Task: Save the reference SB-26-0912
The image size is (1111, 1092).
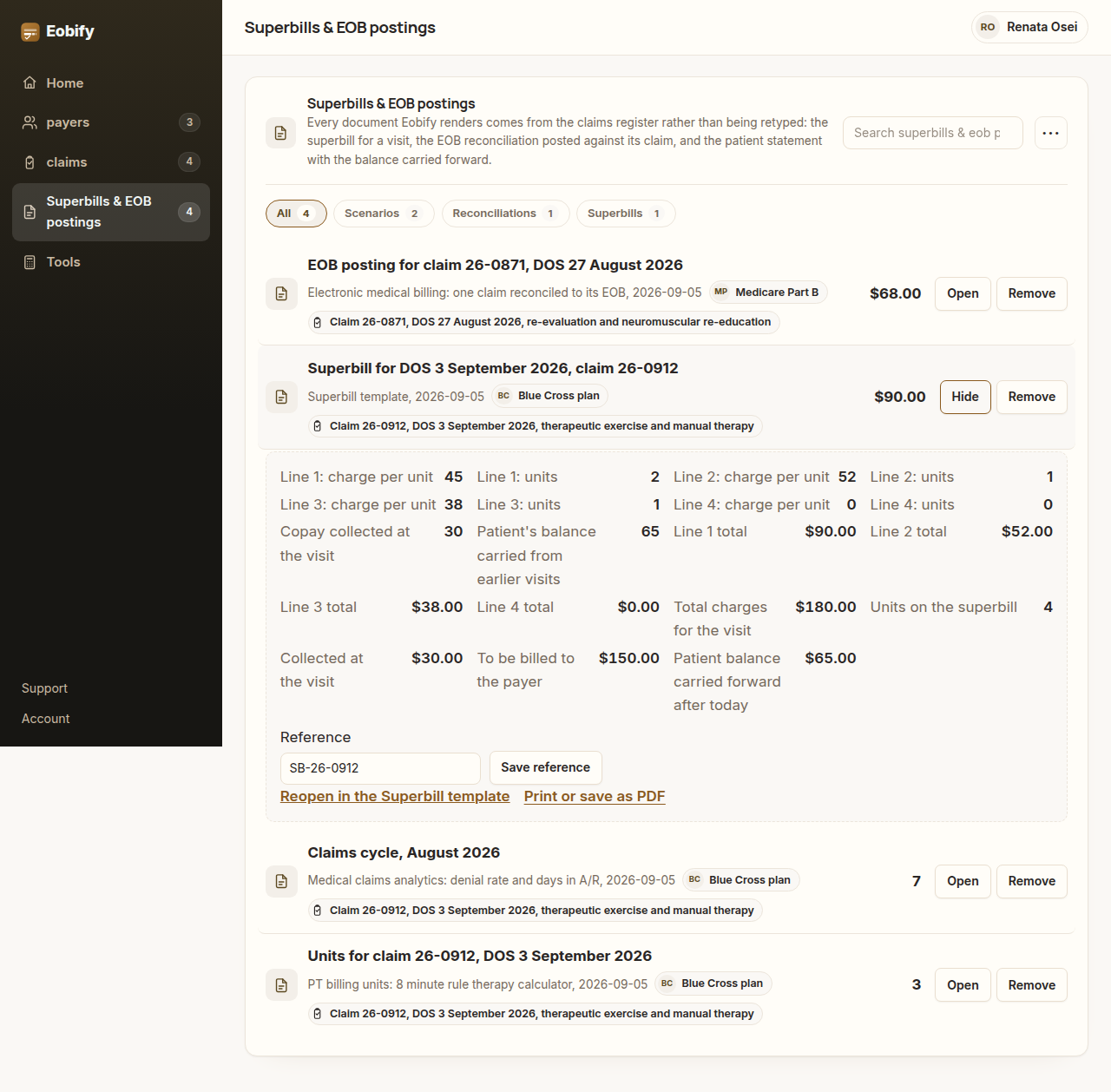Action: (x=545, y=767)
